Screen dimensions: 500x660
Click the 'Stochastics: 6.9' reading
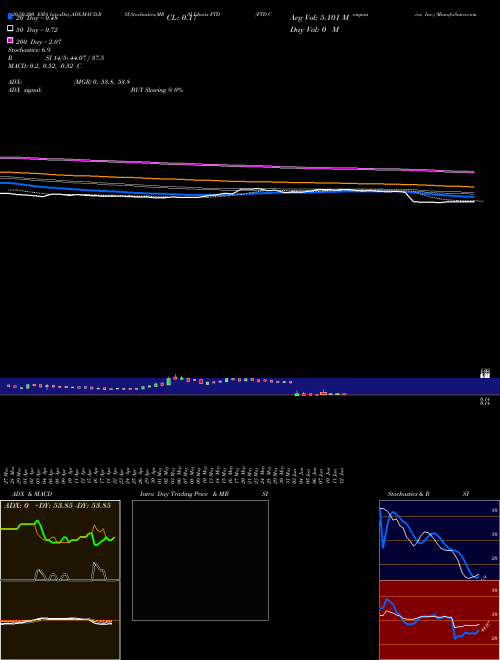point(29,50)
